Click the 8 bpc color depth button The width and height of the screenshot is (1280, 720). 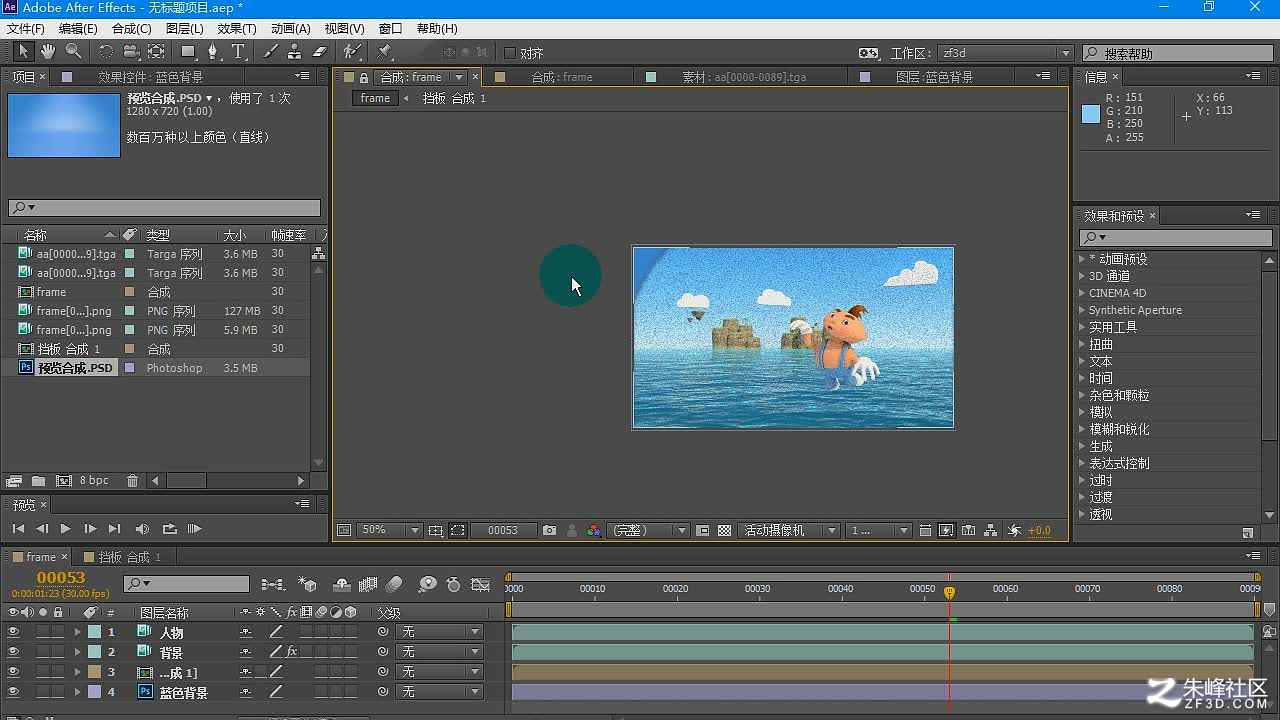click(x=94, y=481)
